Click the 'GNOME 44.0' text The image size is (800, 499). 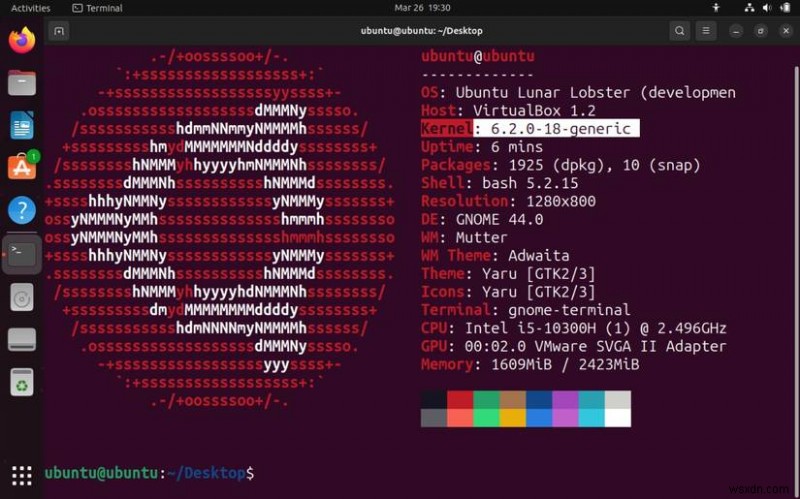point(499,219)
